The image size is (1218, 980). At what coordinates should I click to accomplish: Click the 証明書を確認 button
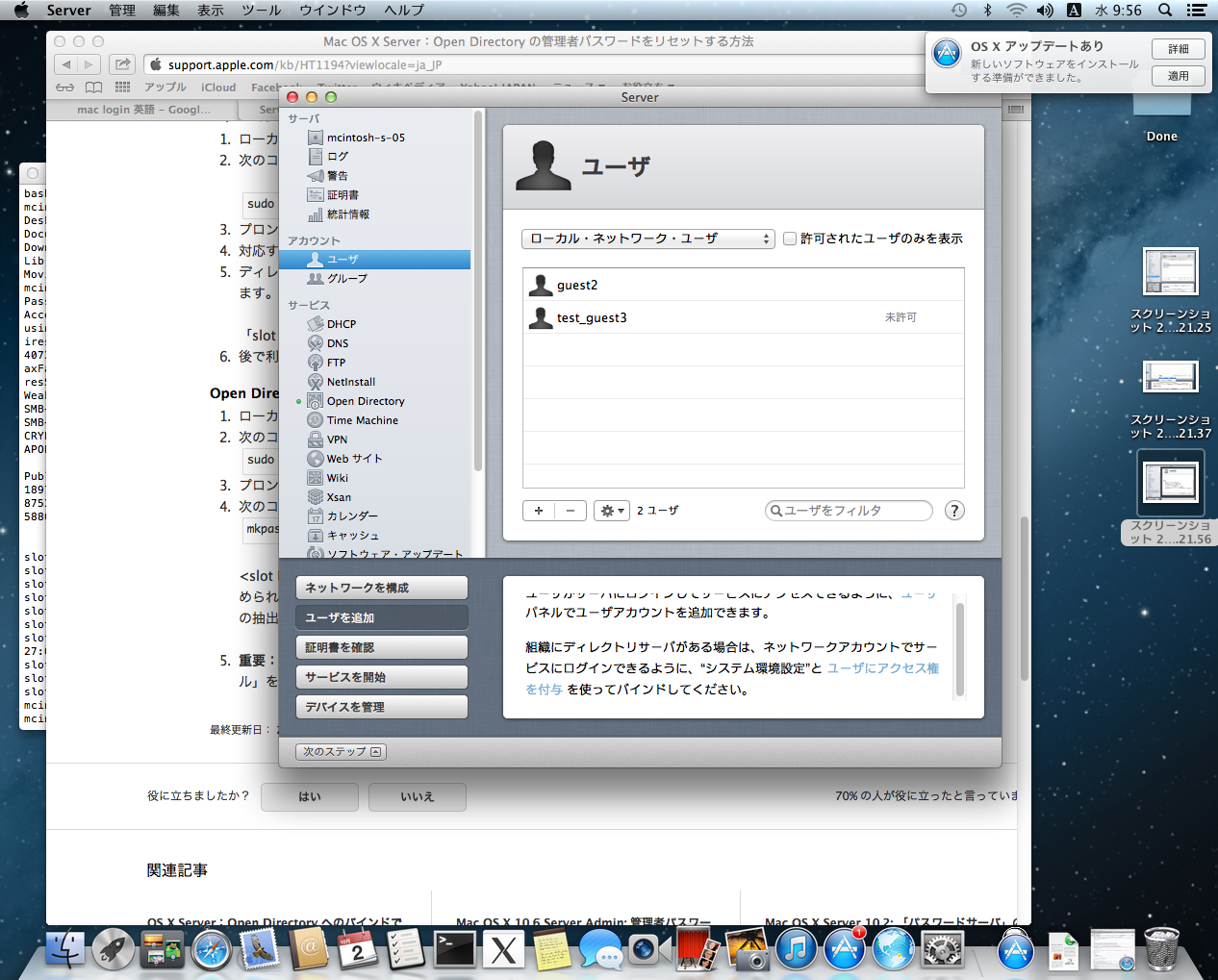[382, 647]
